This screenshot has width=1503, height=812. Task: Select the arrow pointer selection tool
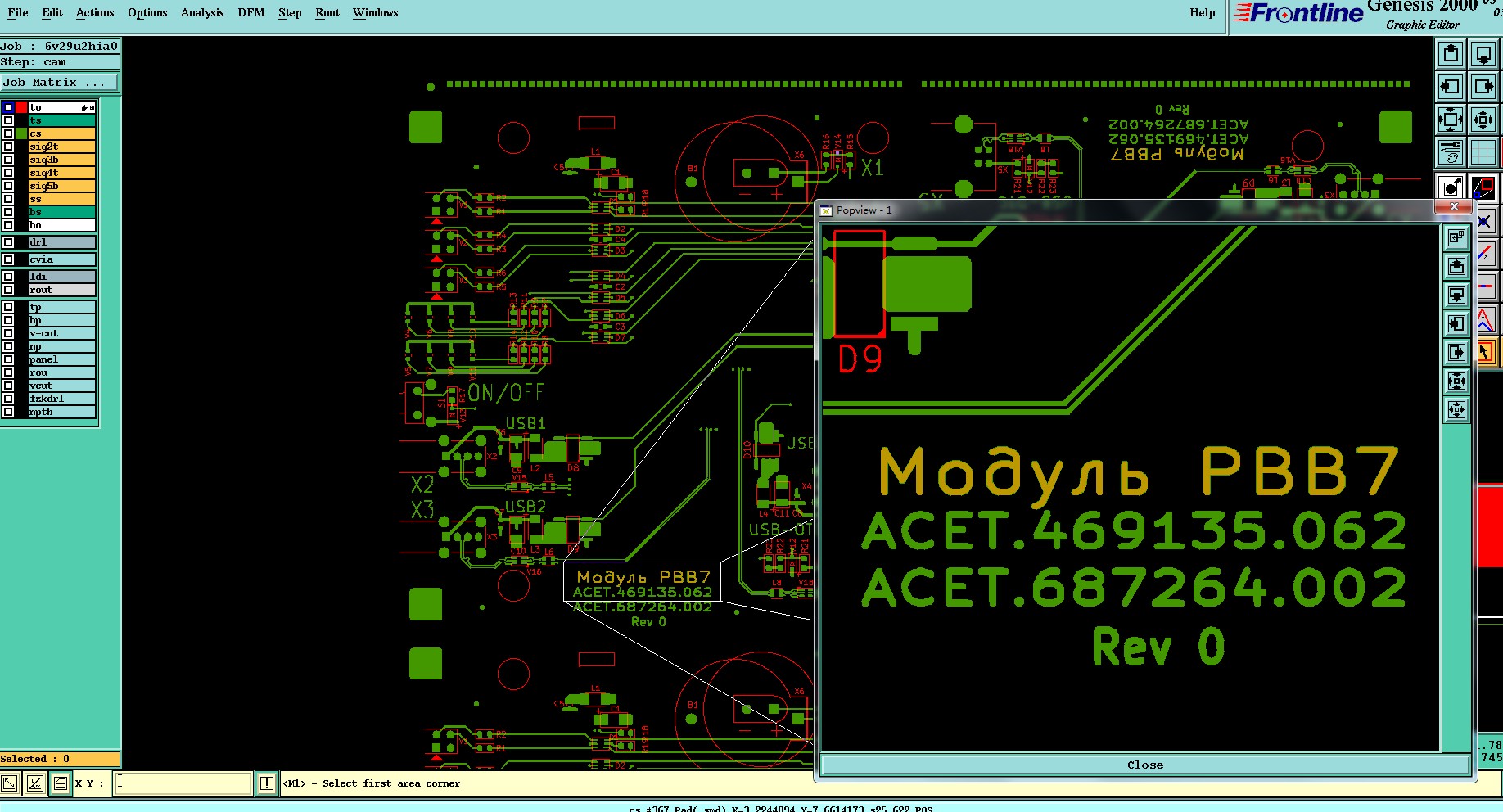pyautogui.click(x=1486, y=352)
